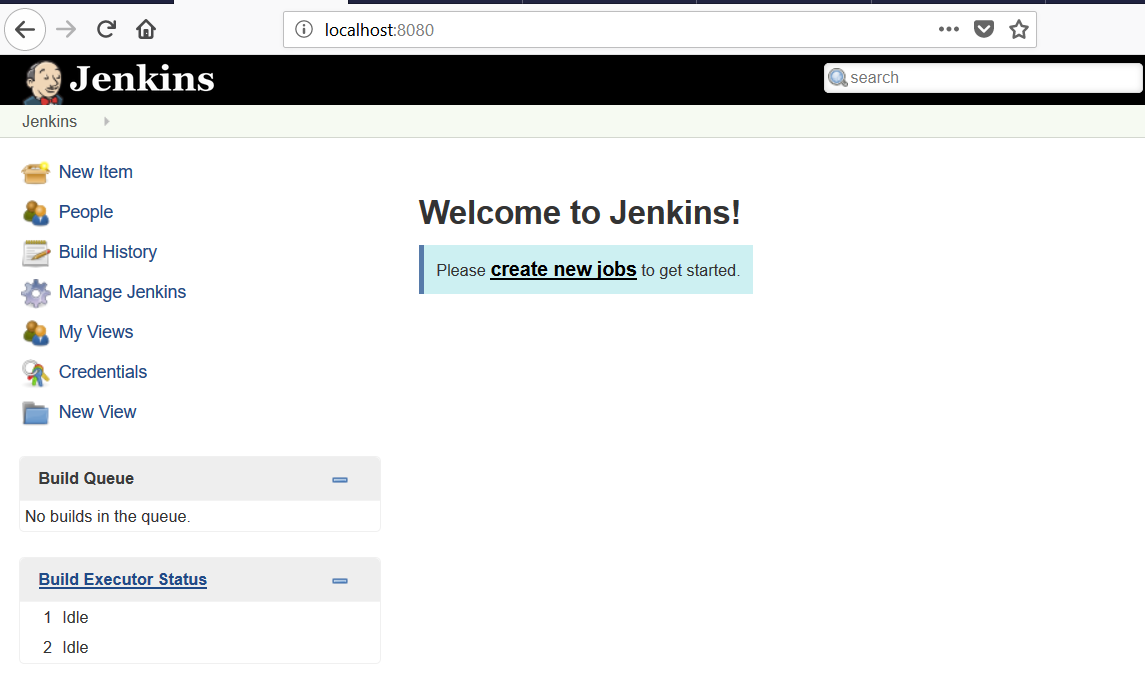Bookmark this page with star icon
Screen dimensions: 1145x688
[1018, 30]
